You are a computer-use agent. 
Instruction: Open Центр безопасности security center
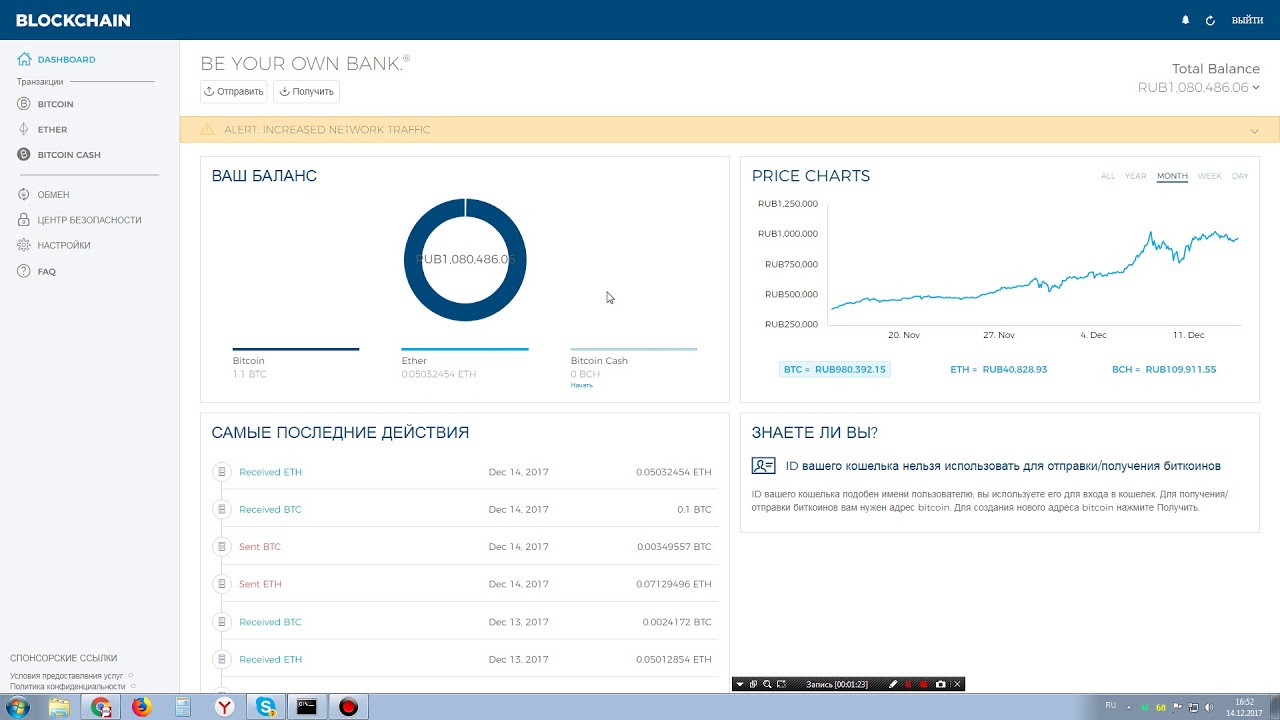(x=89, y=220)
